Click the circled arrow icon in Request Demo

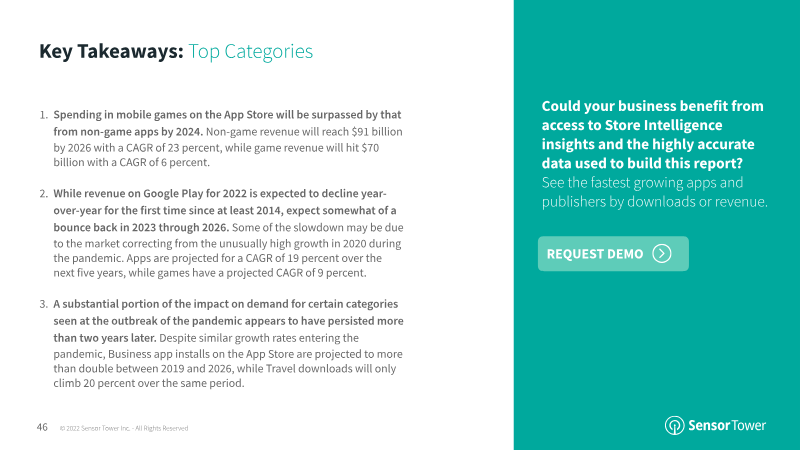[662, 254]
